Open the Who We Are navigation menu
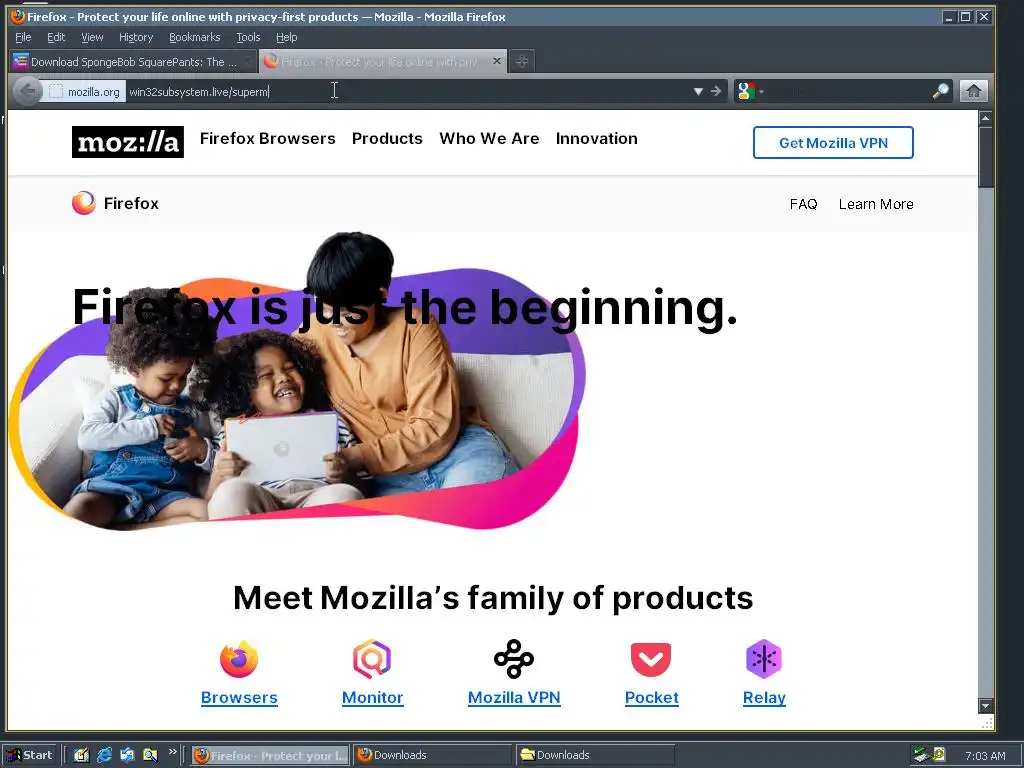 489,138
